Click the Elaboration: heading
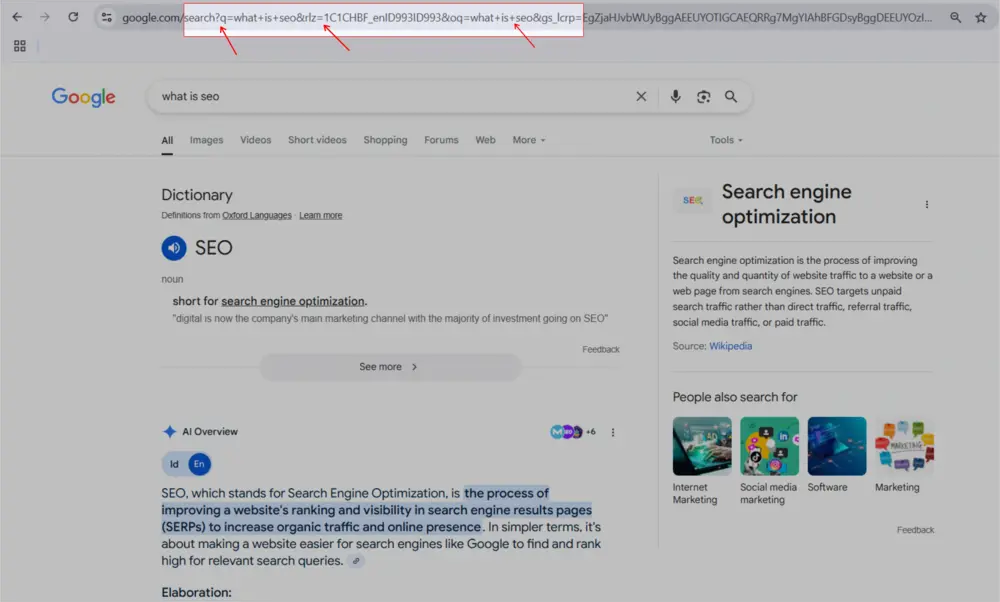This screenshot has width=1000, height=602. 196,592
